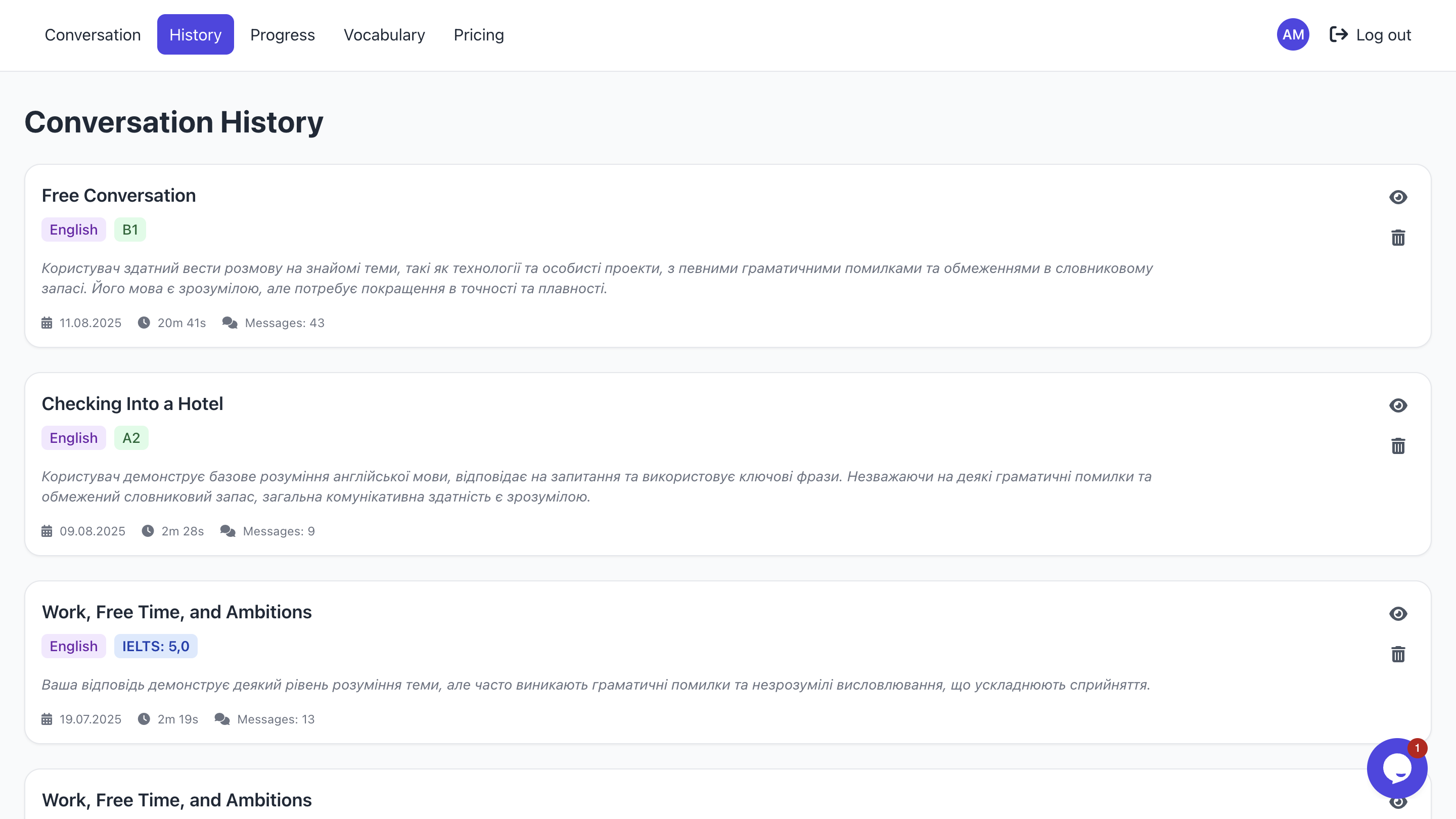Screen dimensions: 1456x819
Task: Open the Progress tab
Action: (x=282, y=34)
